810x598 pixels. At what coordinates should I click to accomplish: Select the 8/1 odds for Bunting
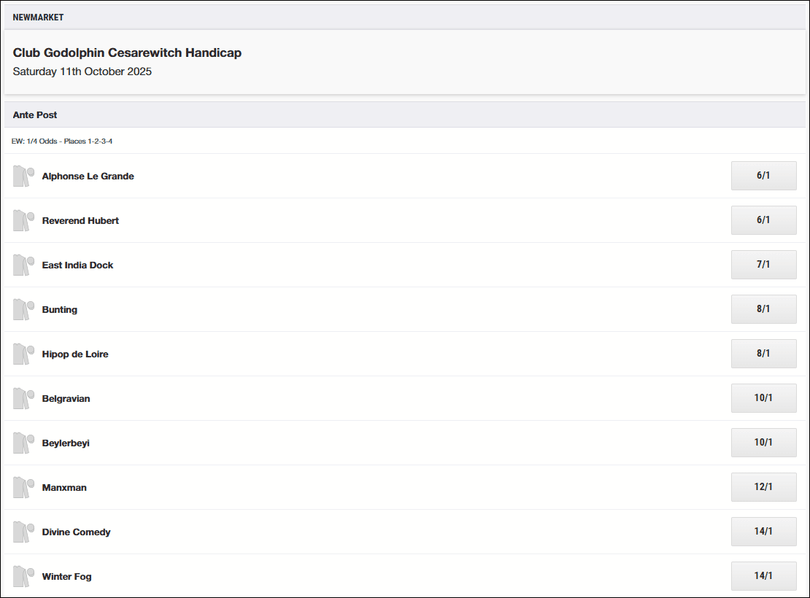[764, 309]
